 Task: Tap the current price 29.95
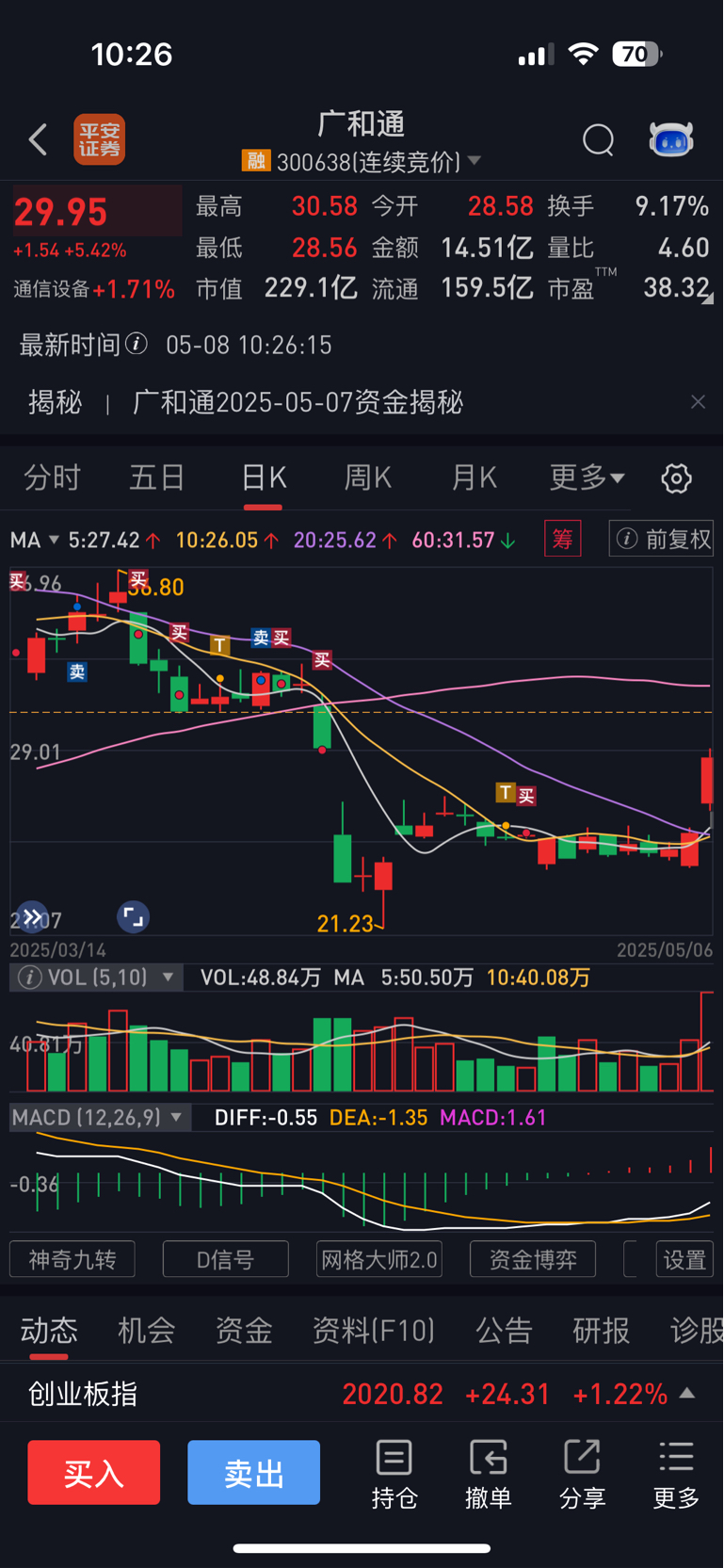coord(60,212)
